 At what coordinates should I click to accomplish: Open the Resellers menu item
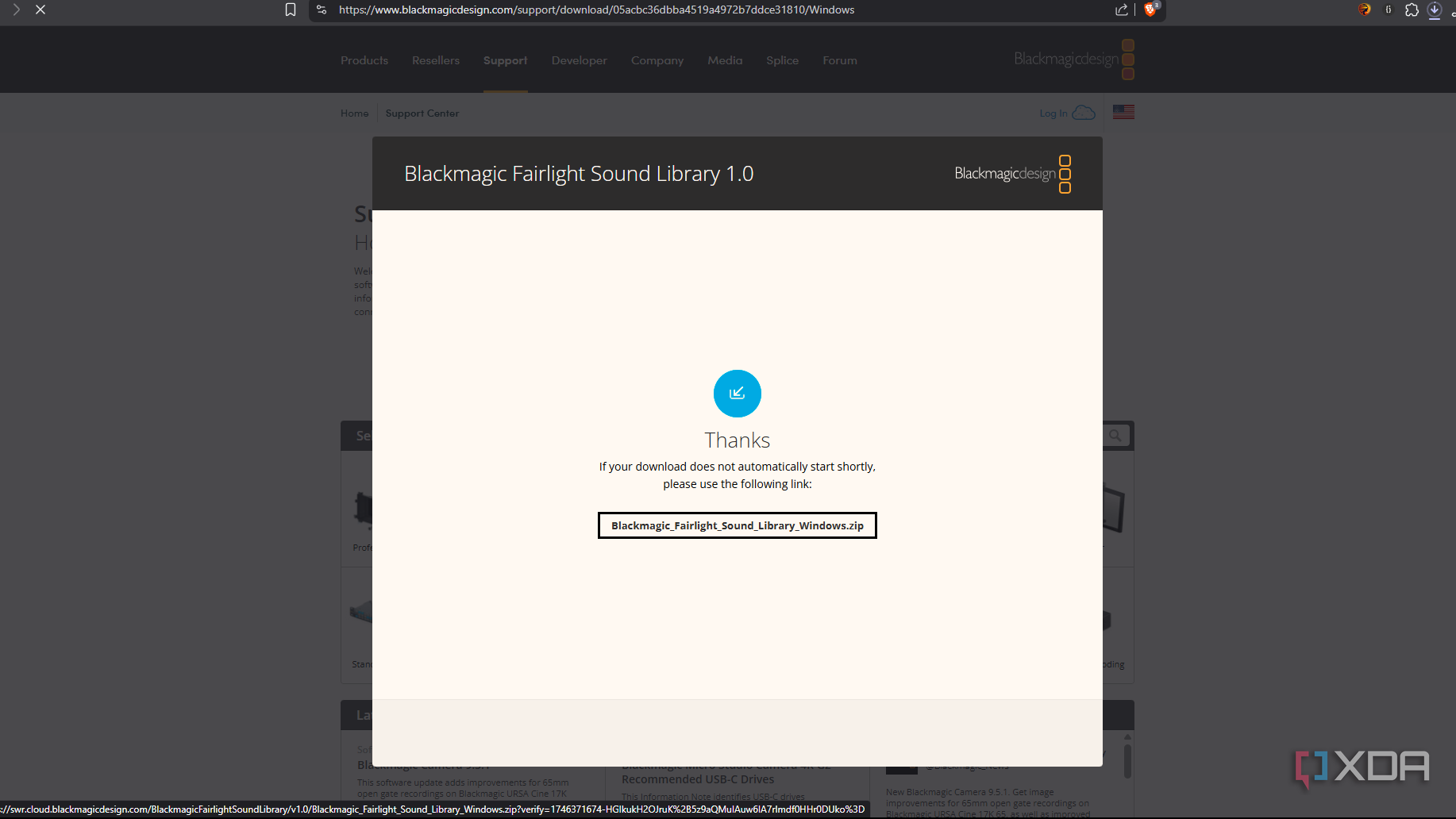click(436, 60)
